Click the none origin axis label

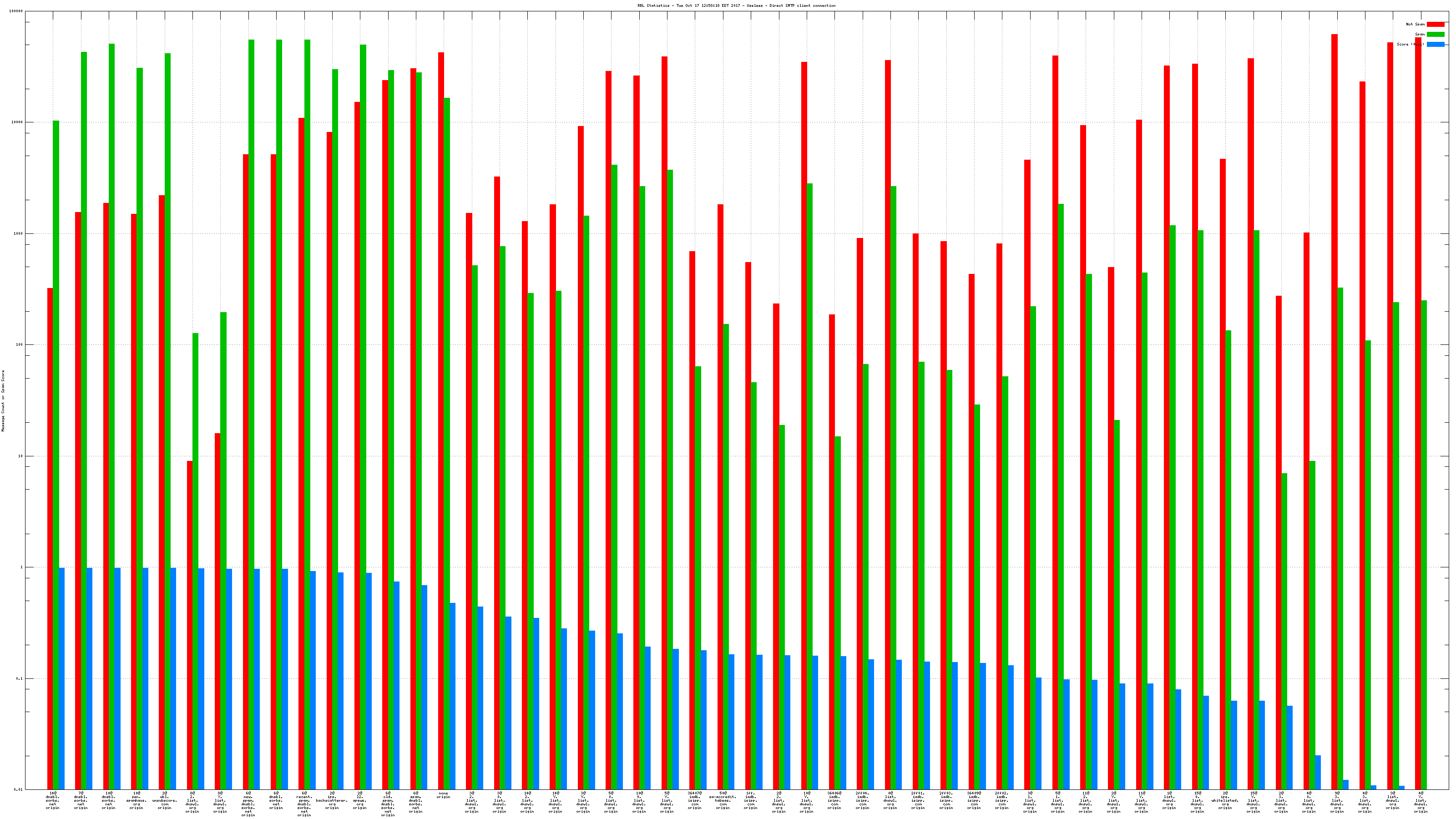pyautogui.click(x=443, y=795)
